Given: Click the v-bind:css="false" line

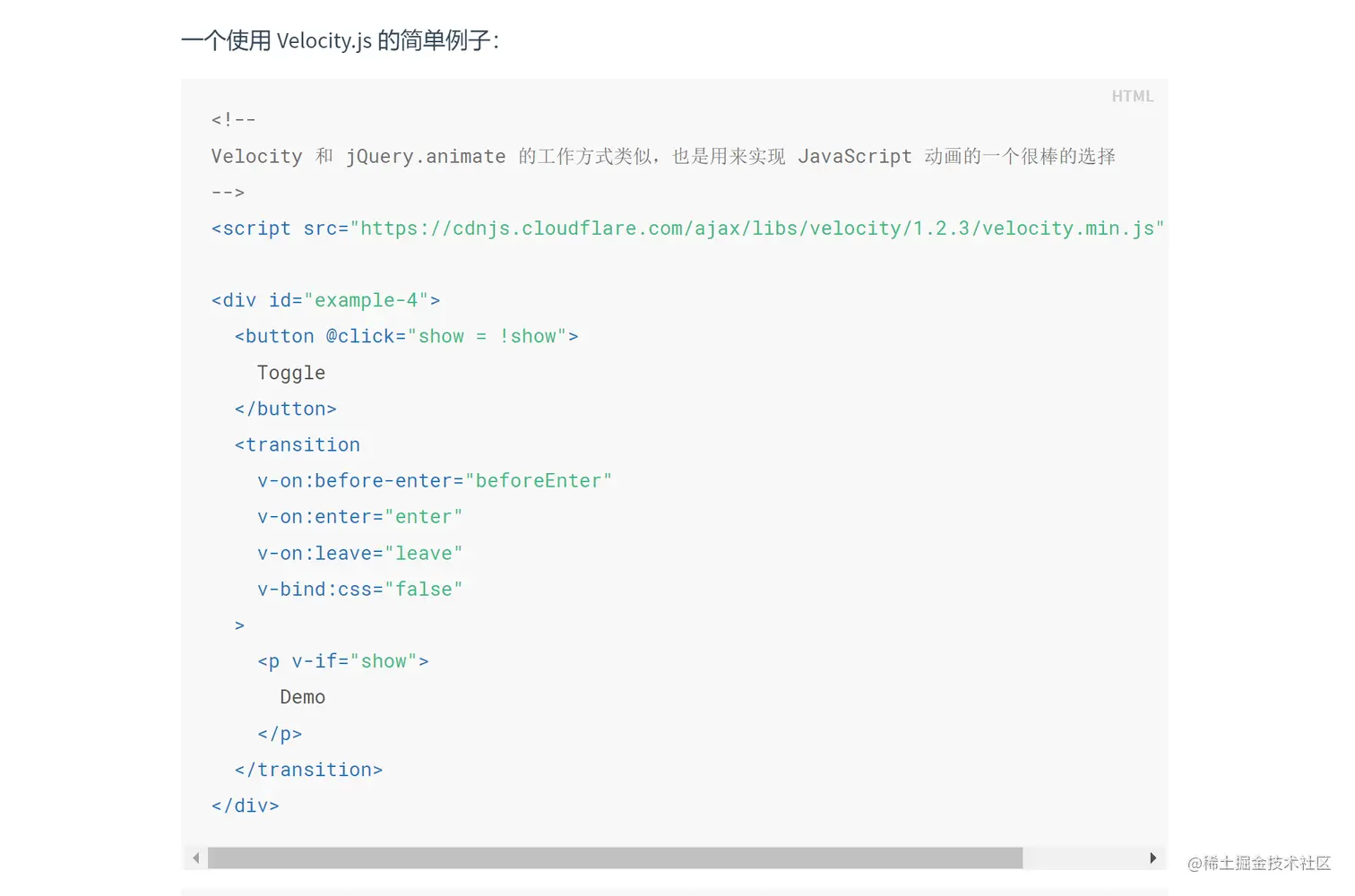Looking at the screenshot, I should point(359,590).
